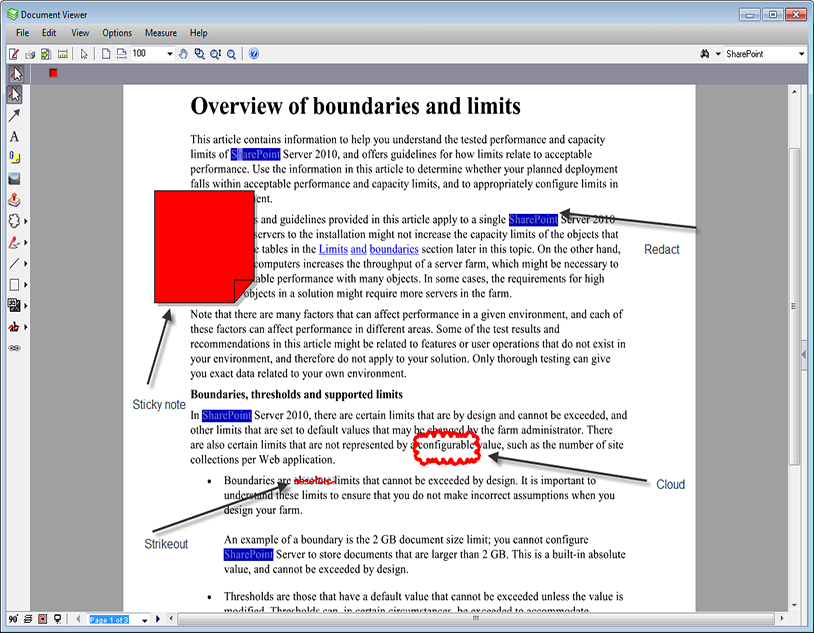
Task: Select the hand pan tool
Action: 183,53
